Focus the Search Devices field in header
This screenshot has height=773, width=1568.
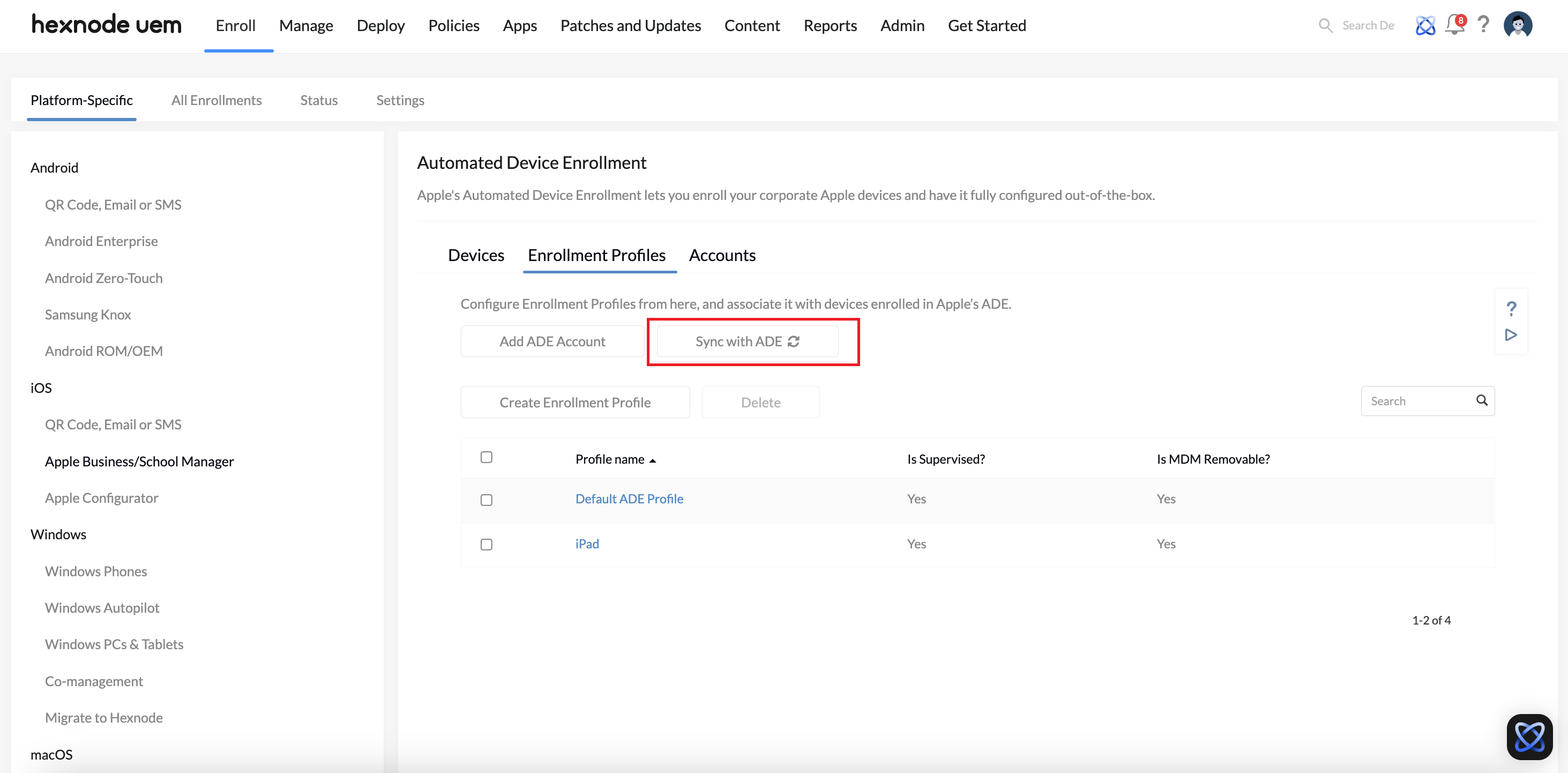(x=1368, y=26)
